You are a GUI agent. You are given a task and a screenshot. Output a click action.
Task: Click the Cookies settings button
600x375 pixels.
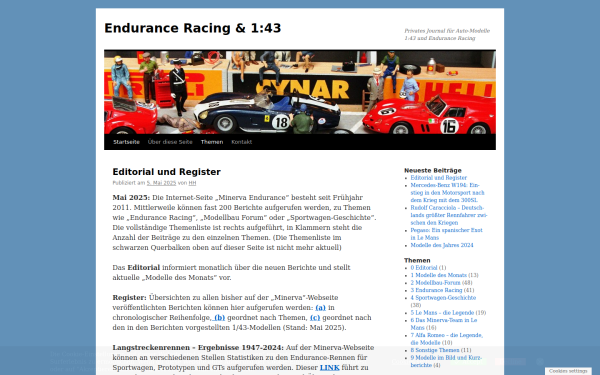568,371
